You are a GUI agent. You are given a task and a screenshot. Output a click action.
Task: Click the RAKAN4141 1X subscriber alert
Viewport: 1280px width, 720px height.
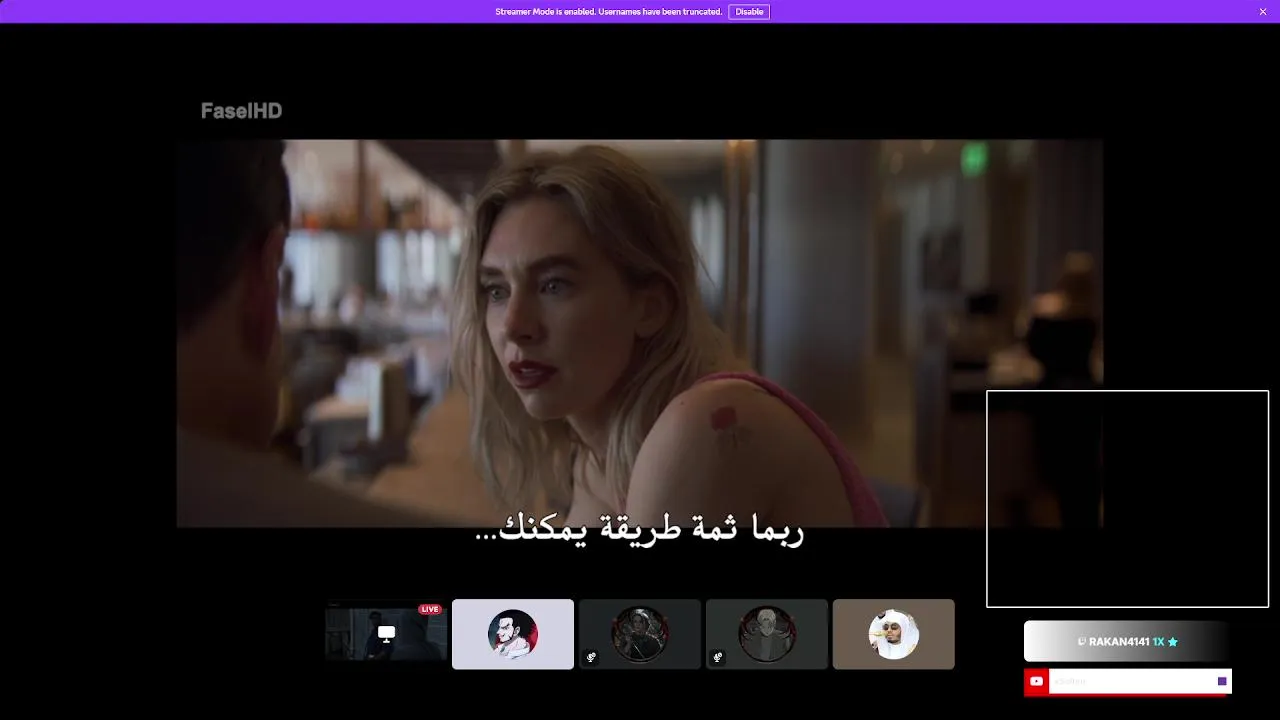[x=1127, y=642]
